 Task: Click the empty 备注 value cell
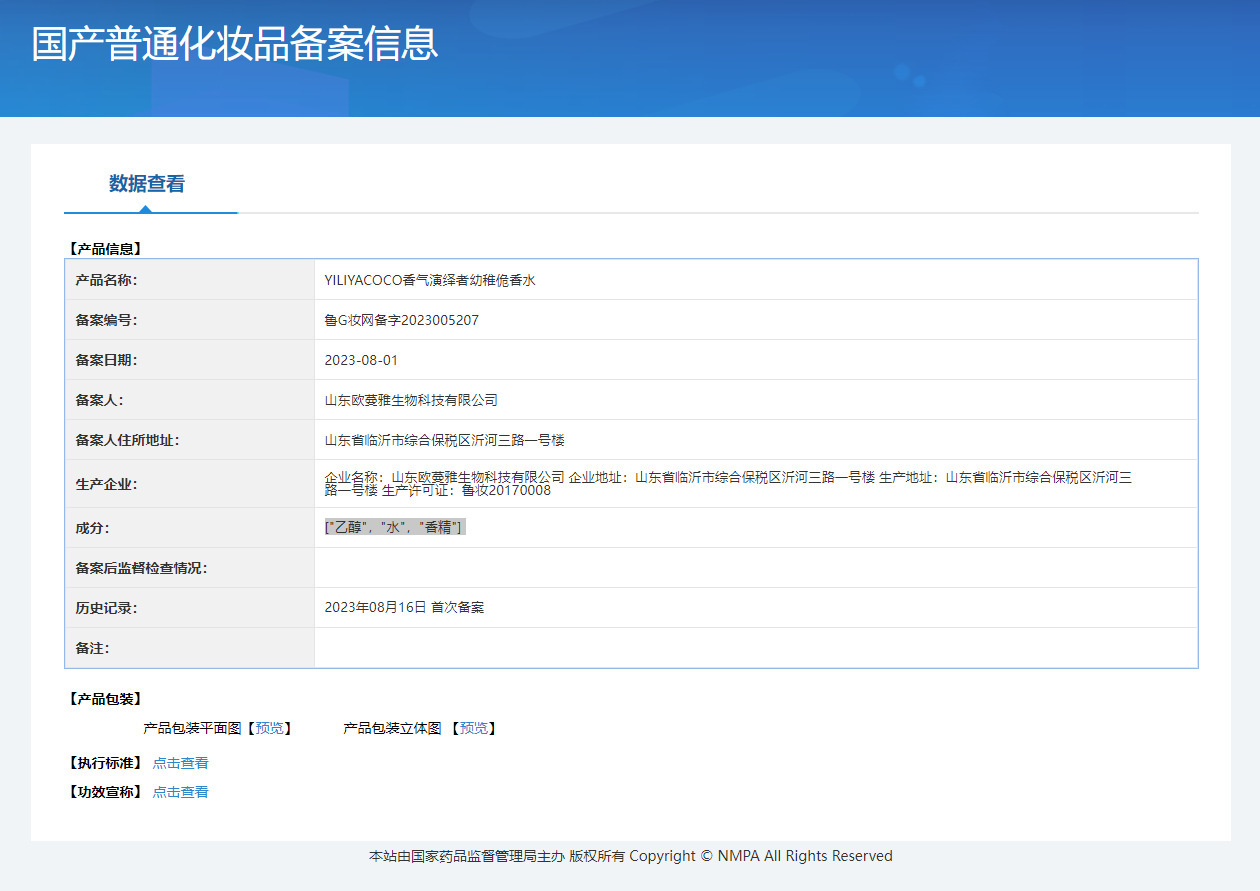point(755,648)
